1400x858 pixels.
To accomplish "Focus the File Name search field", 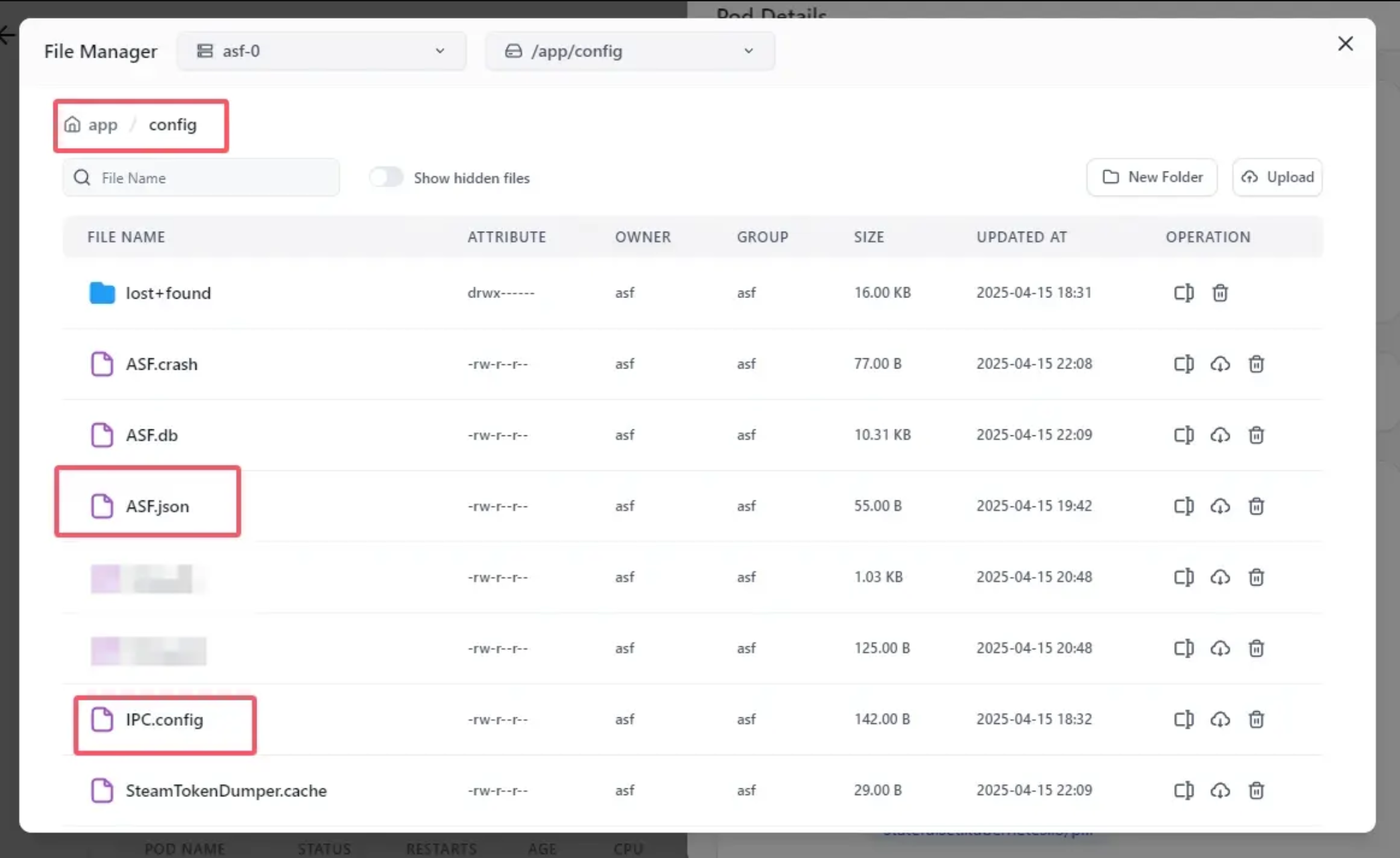I will click(x=214, y=177).
